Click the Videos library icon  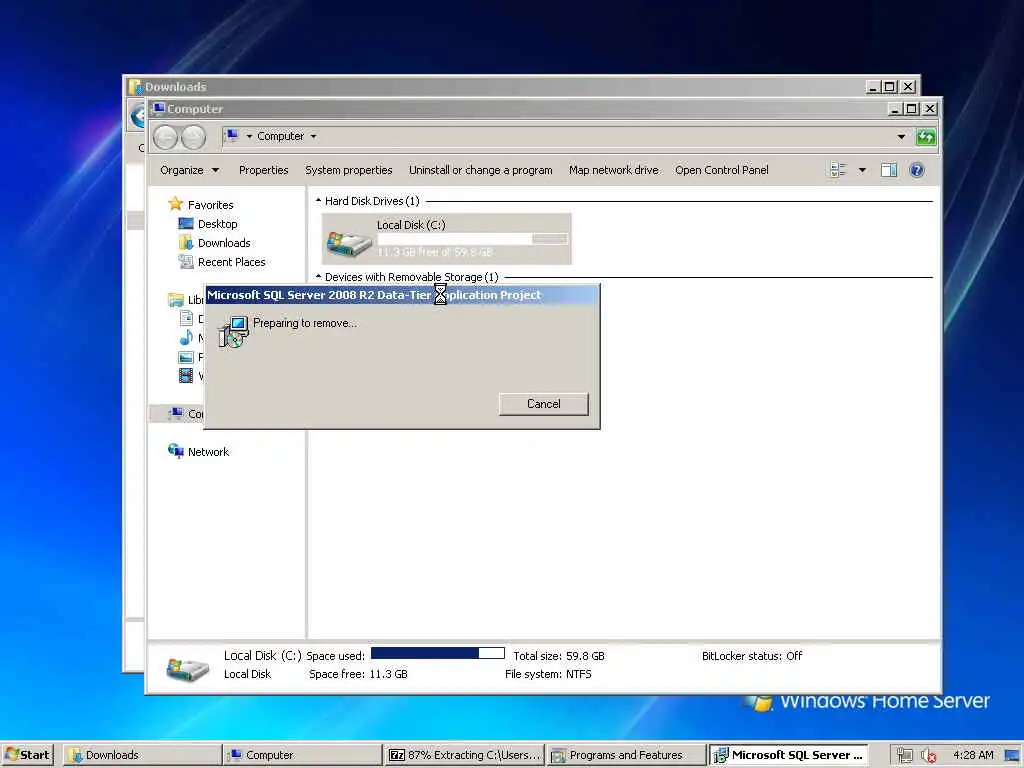tap(186, 376)
